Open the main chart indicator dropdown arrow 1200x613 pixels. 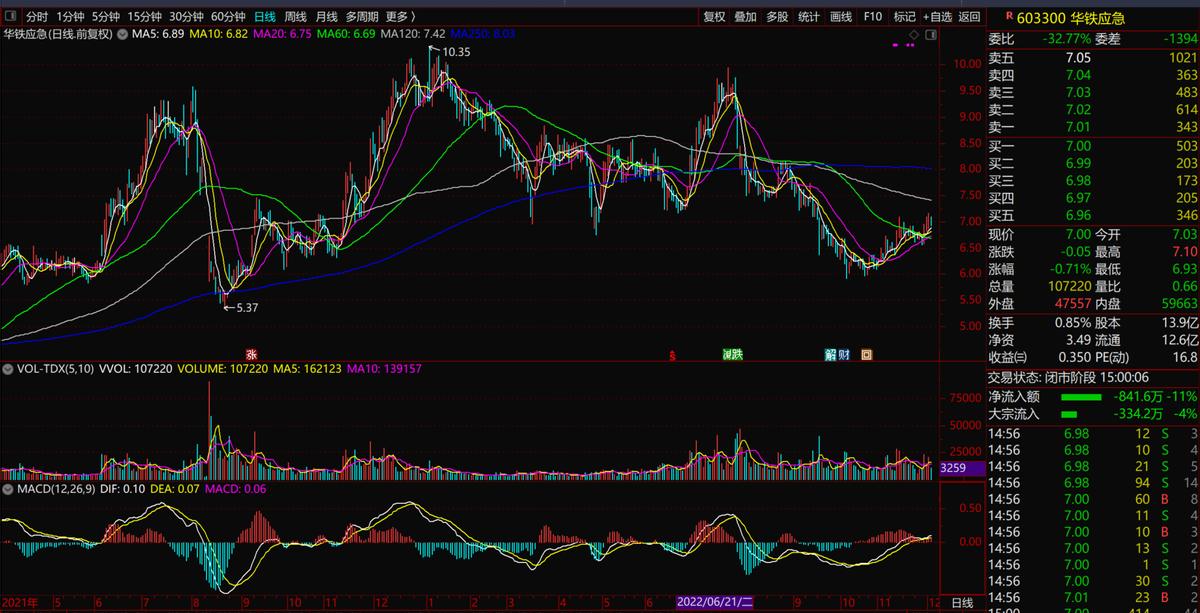pos(122,34)
